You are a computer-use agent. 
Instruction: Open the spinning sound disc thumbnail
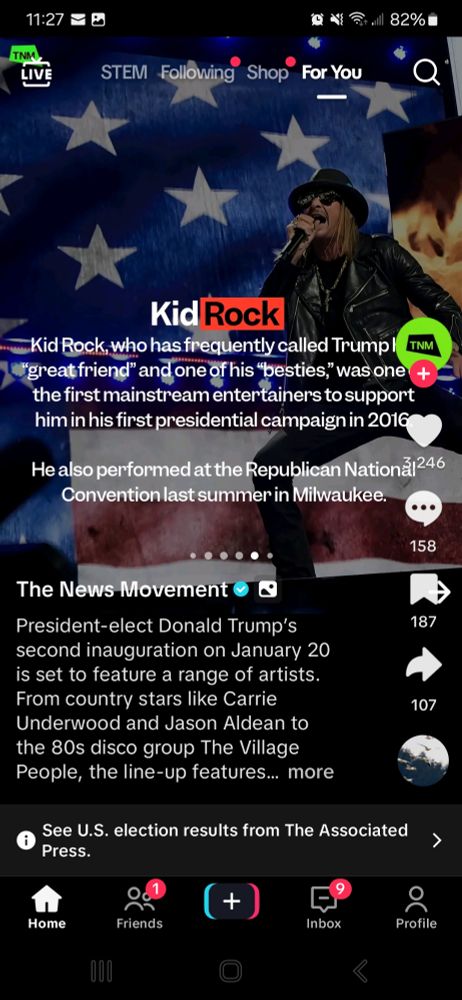422,760
